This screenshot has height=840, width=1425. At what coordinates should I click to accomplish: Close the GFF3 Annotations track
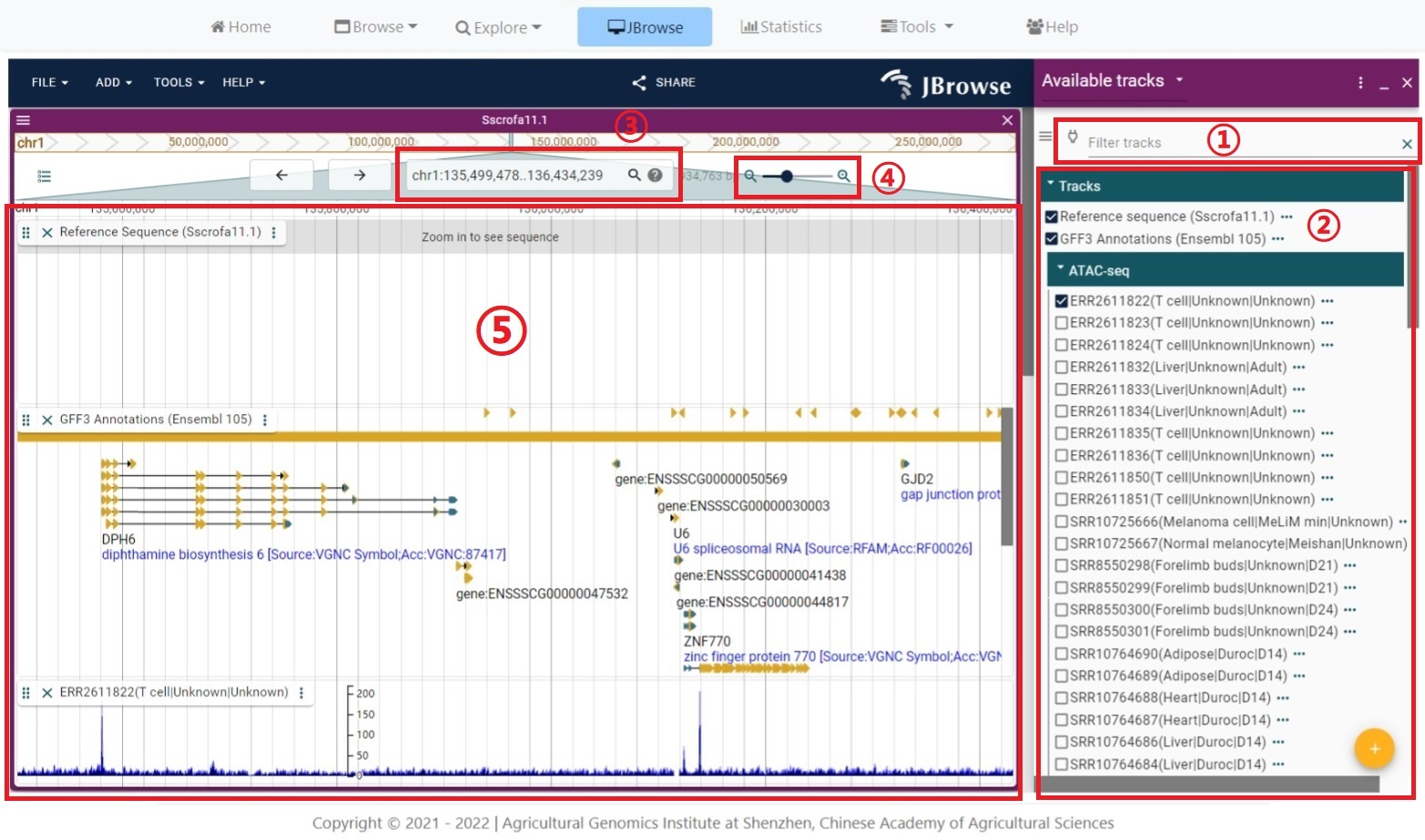pyautogui.click(x=47, y=420)
